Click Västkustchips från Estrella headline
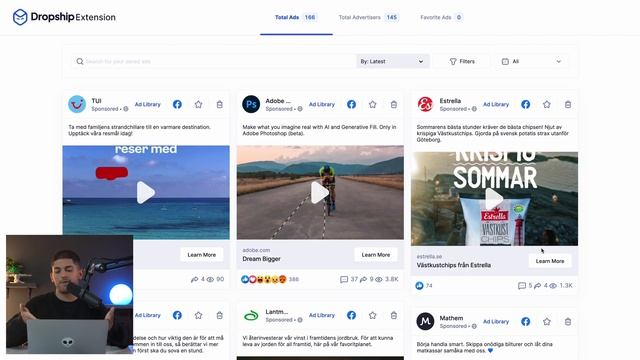This screenshot has height=360, width=640. click(453, 265)
